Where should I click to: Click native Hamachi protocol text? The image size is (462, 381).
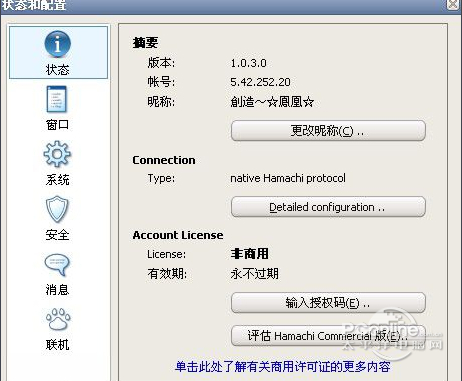pos(288,178)
